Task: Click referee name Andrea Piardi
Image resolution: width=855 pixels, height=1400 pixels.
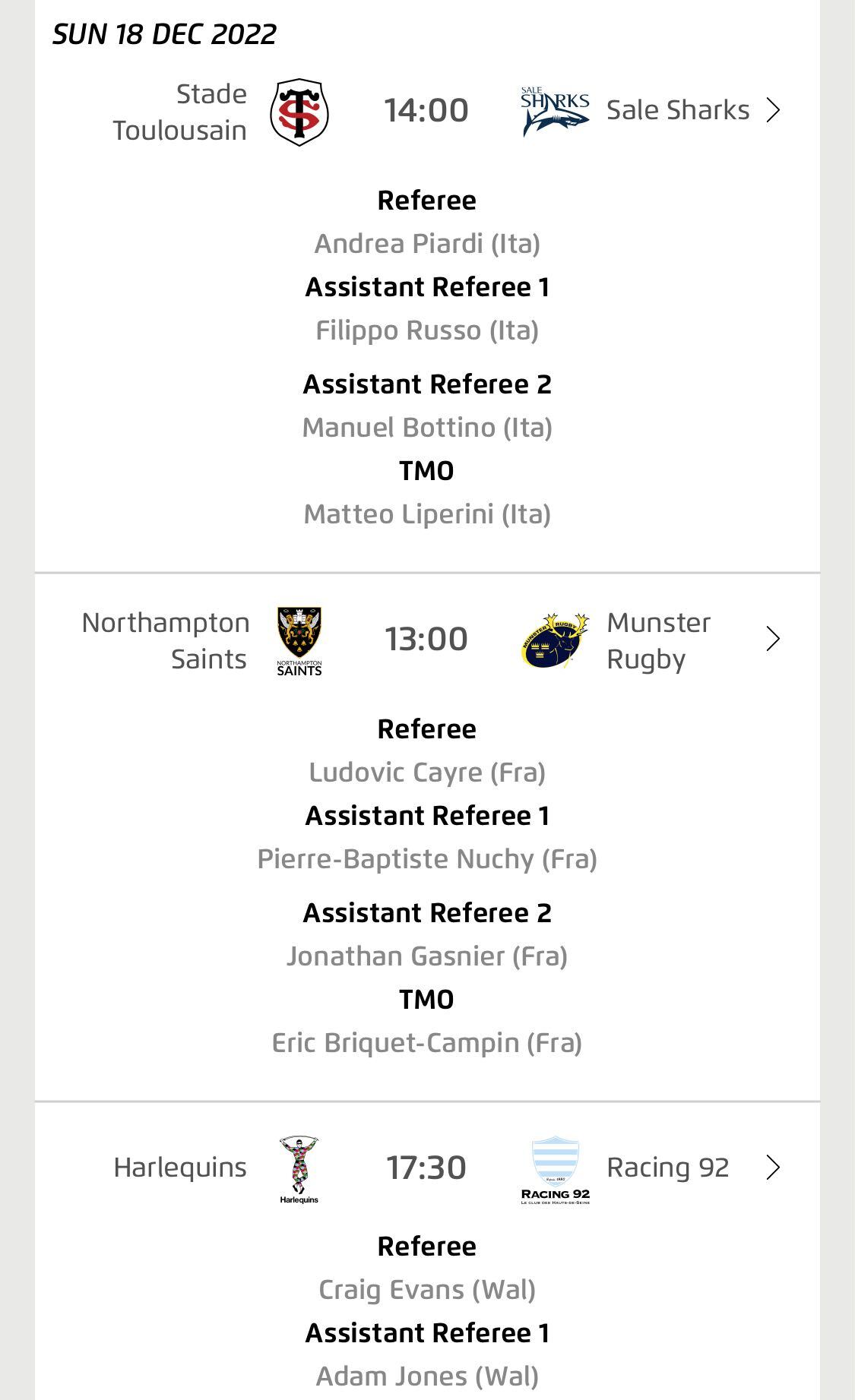Action: [x=427, y=244]
